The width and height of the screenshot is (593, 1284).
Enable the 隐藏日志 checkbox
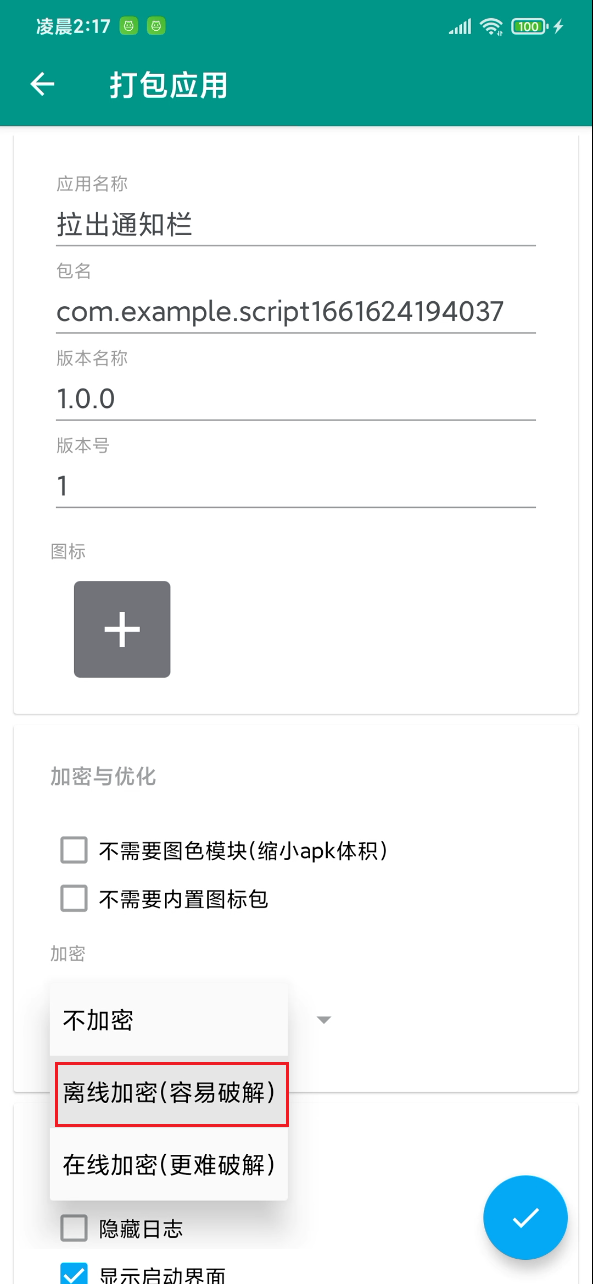(73, 1227)
